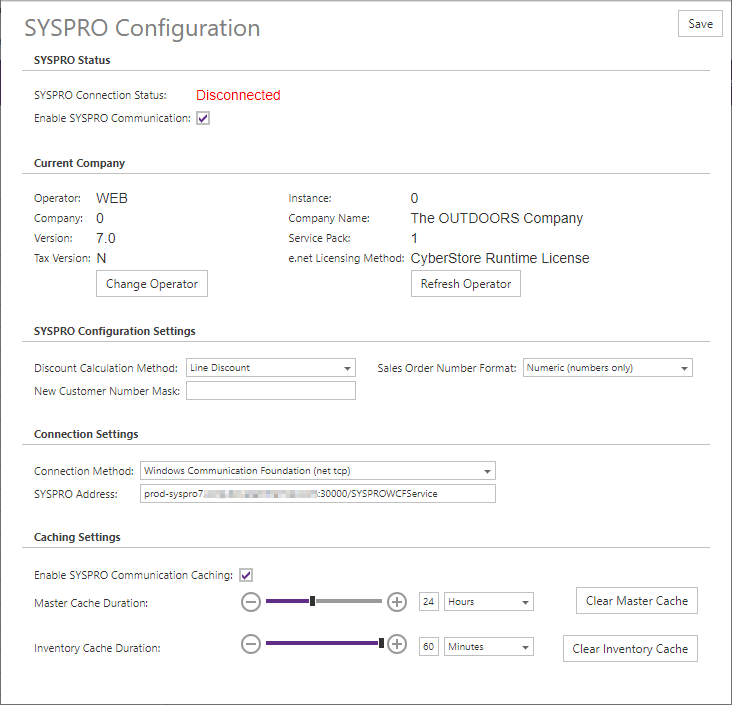
Task: Increase Master Cache Duration with plus icon
Action: (397, 602)
